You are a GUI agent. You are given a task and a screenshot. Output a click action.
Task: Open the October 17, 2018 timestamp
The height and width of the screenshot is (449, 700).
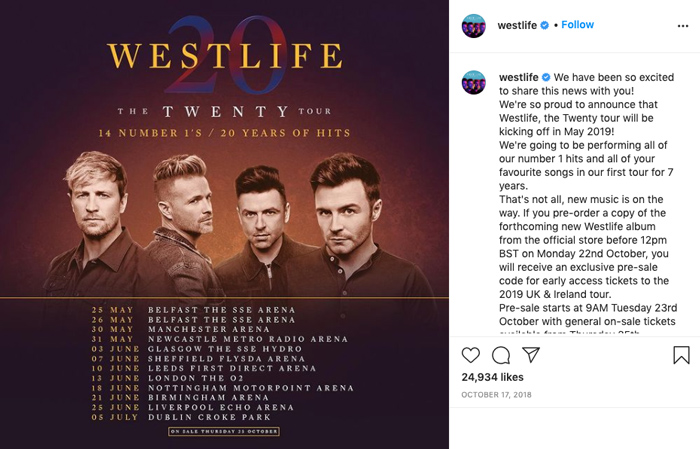pos(496,395)
